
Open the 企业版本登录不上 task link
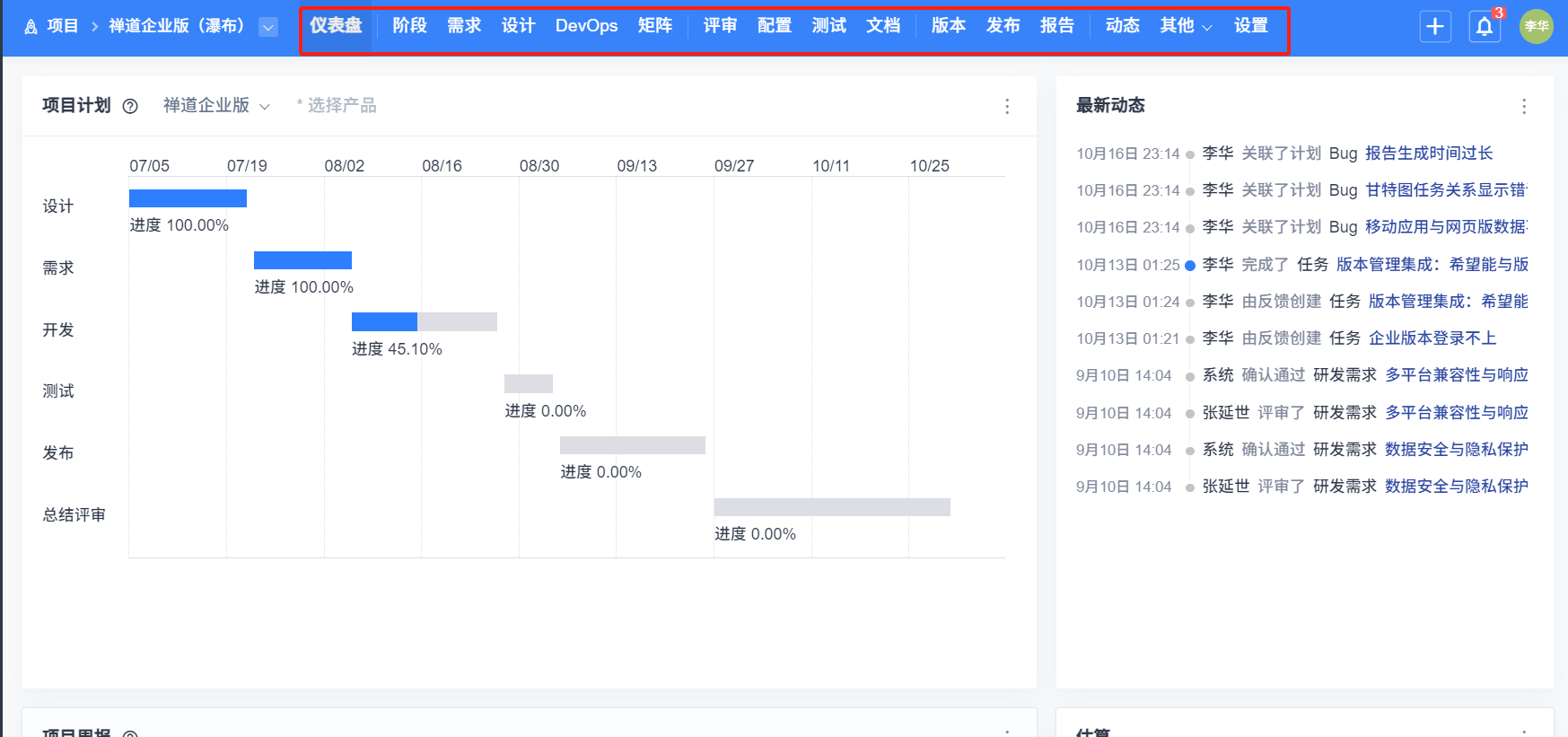coord(1432,338)
